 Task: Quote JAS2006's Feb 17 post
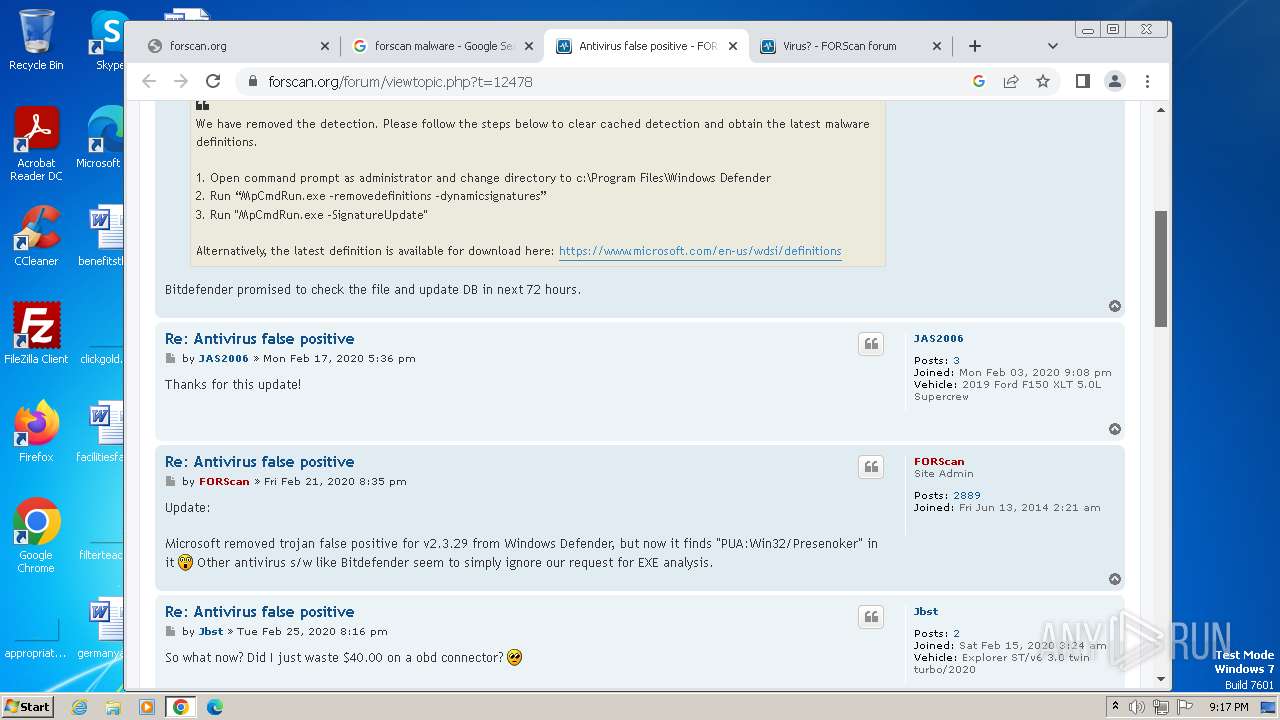(871, 344)
